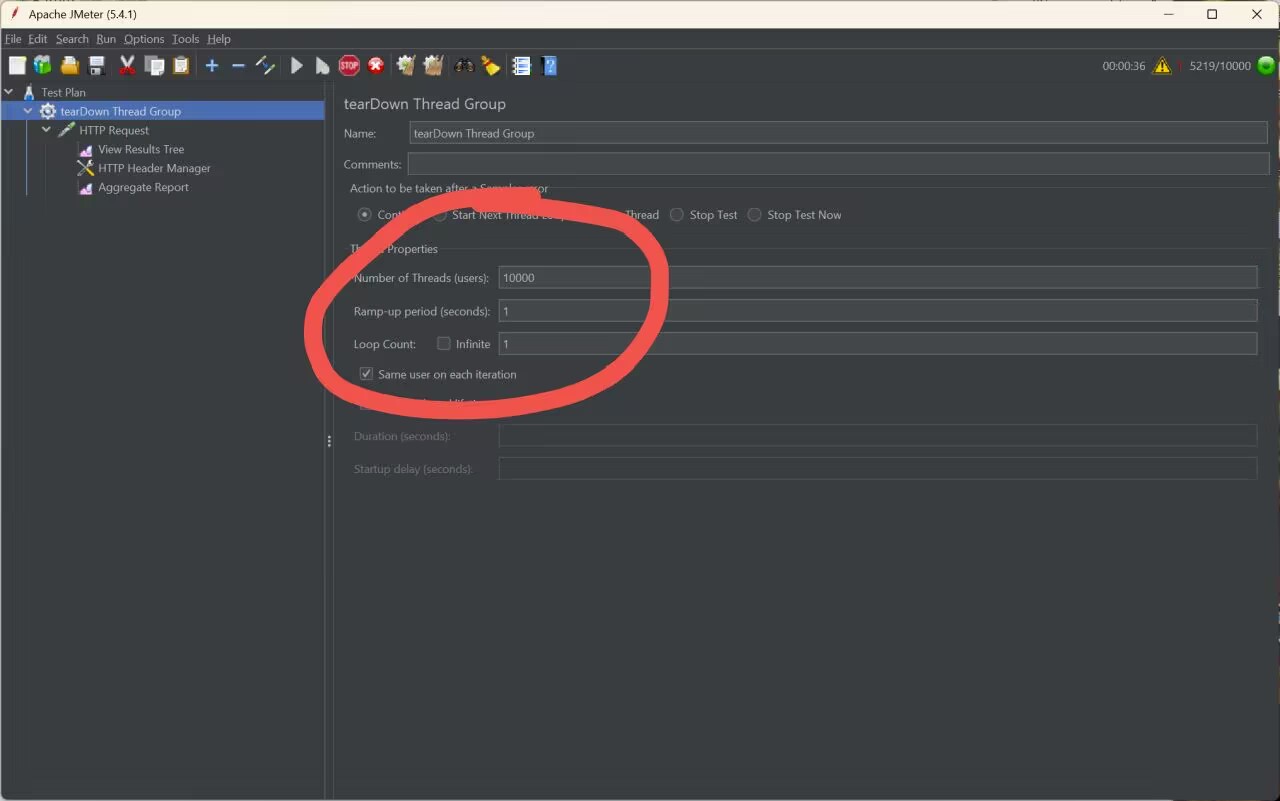Click the tearDown Thread Group panel heading
This screenshot has height=801, width=1280.
[x=425, y=104]
